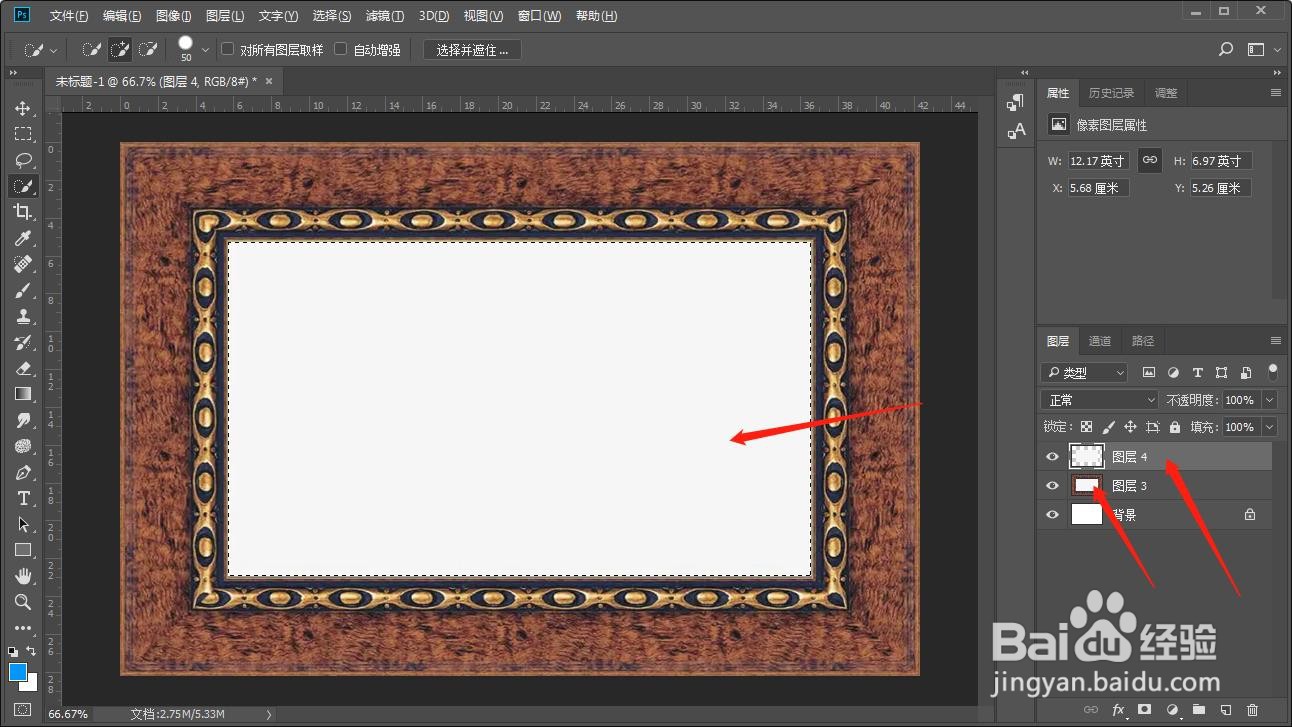Select the Hand tool
The image size is (1292, 727).
click(x=23, y=576)
